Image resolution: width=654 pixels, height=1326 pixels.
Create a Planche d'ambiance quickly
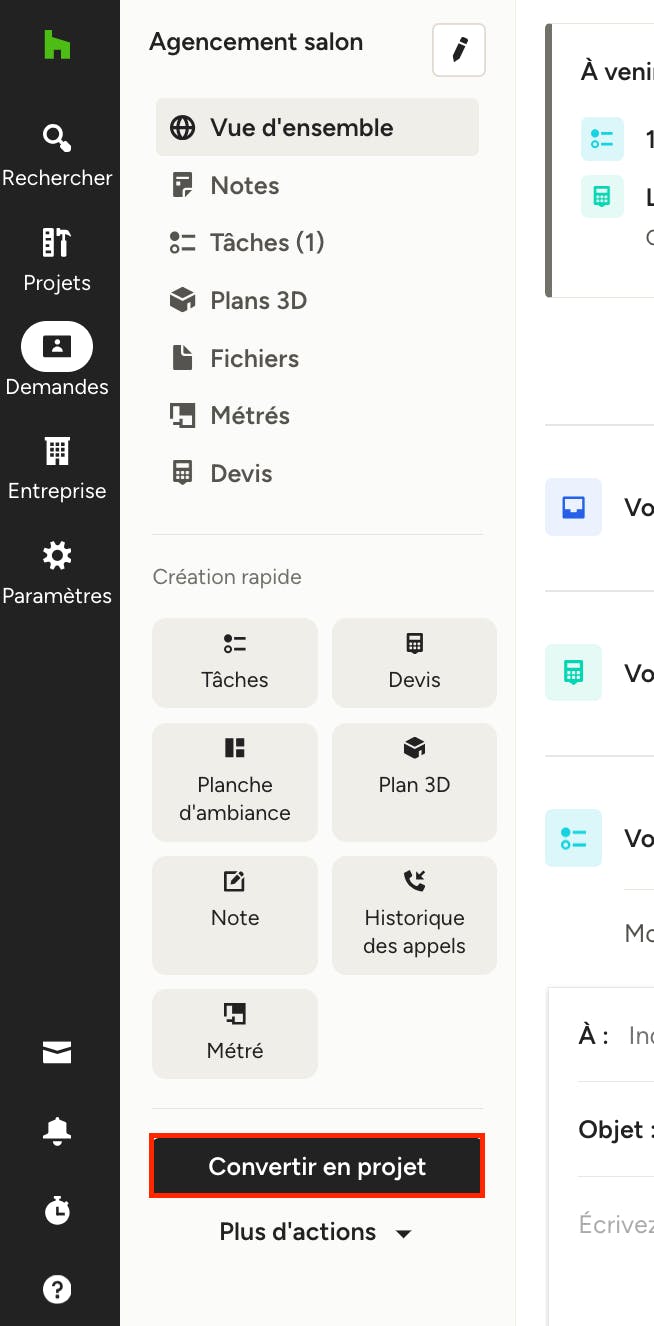[235, 782]
